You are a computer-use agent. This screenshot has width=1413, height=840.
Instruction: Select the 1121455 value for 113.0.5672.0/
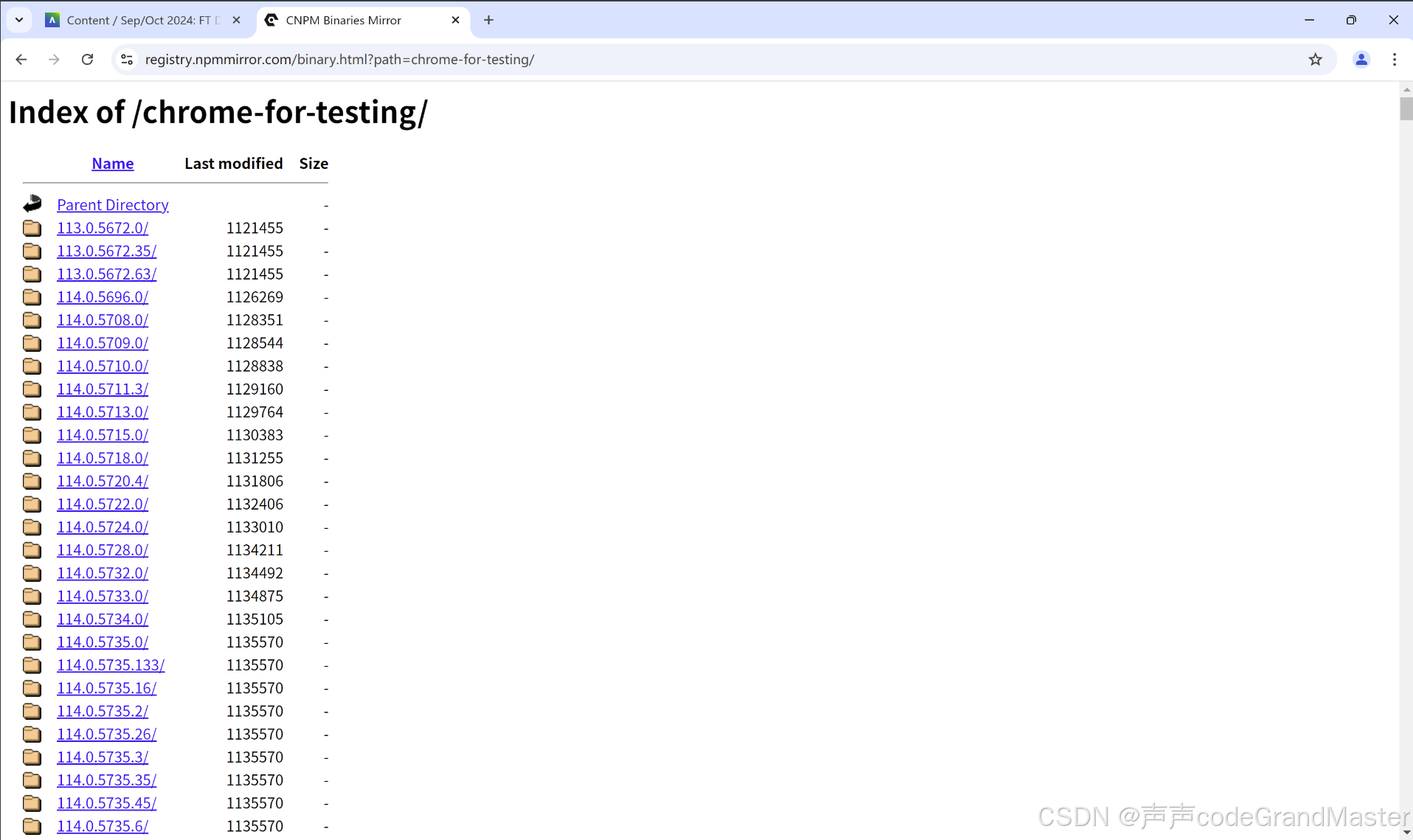255,228
